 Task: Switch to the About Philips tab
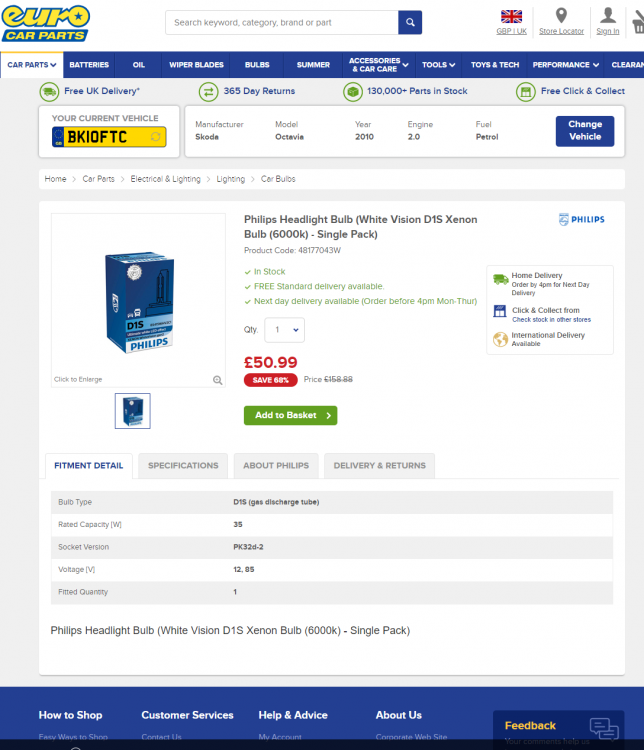(x=276, y=466)
